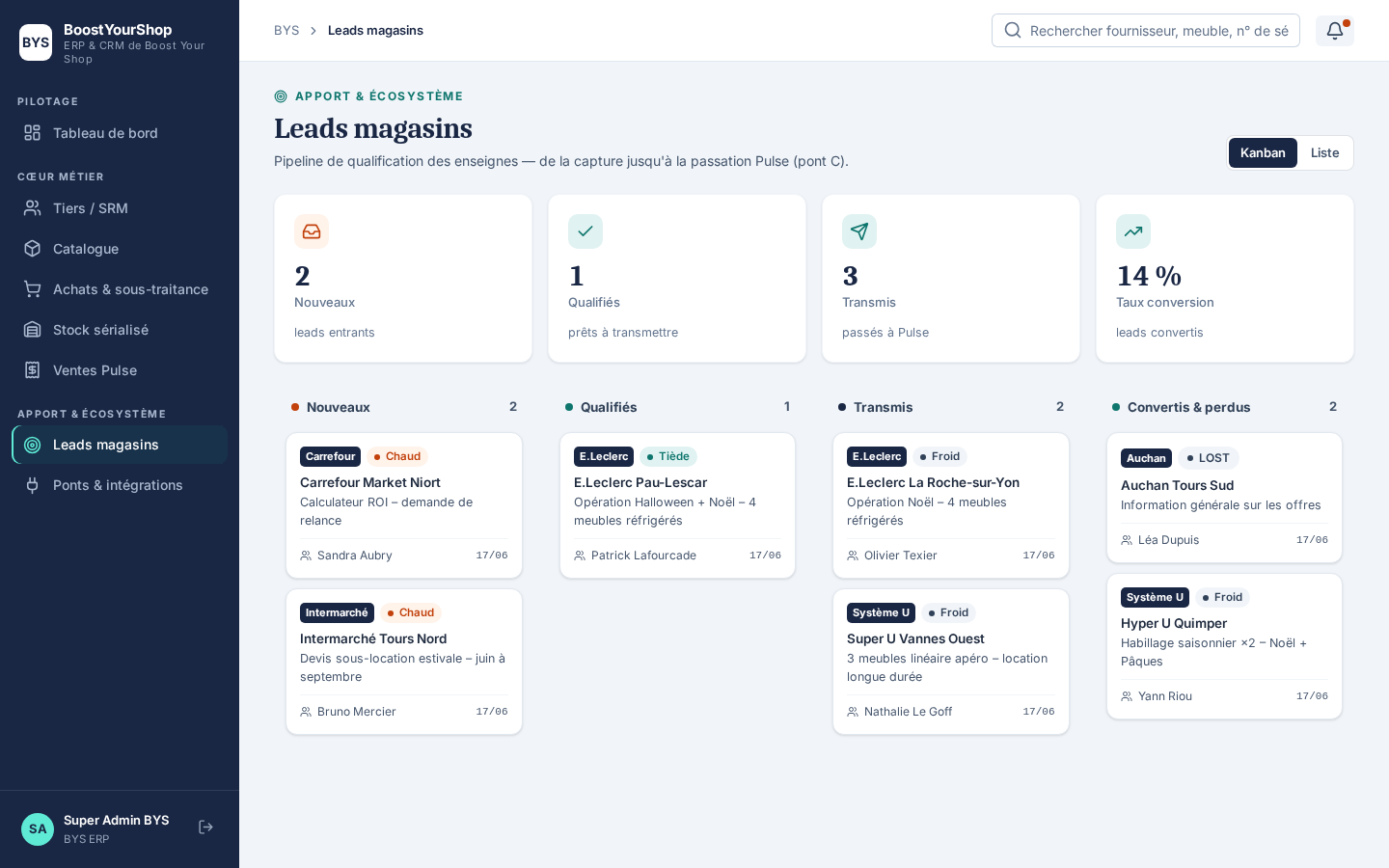The height and width of the screenshot is (868, 1389).
Task: Click Super Admin BYS user name
Action: coord(117,820)
